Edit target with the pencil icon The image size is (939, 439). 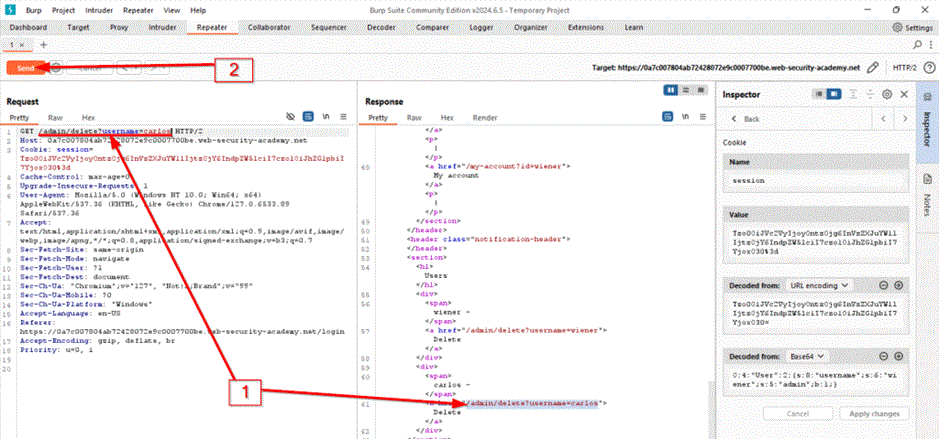873,68
